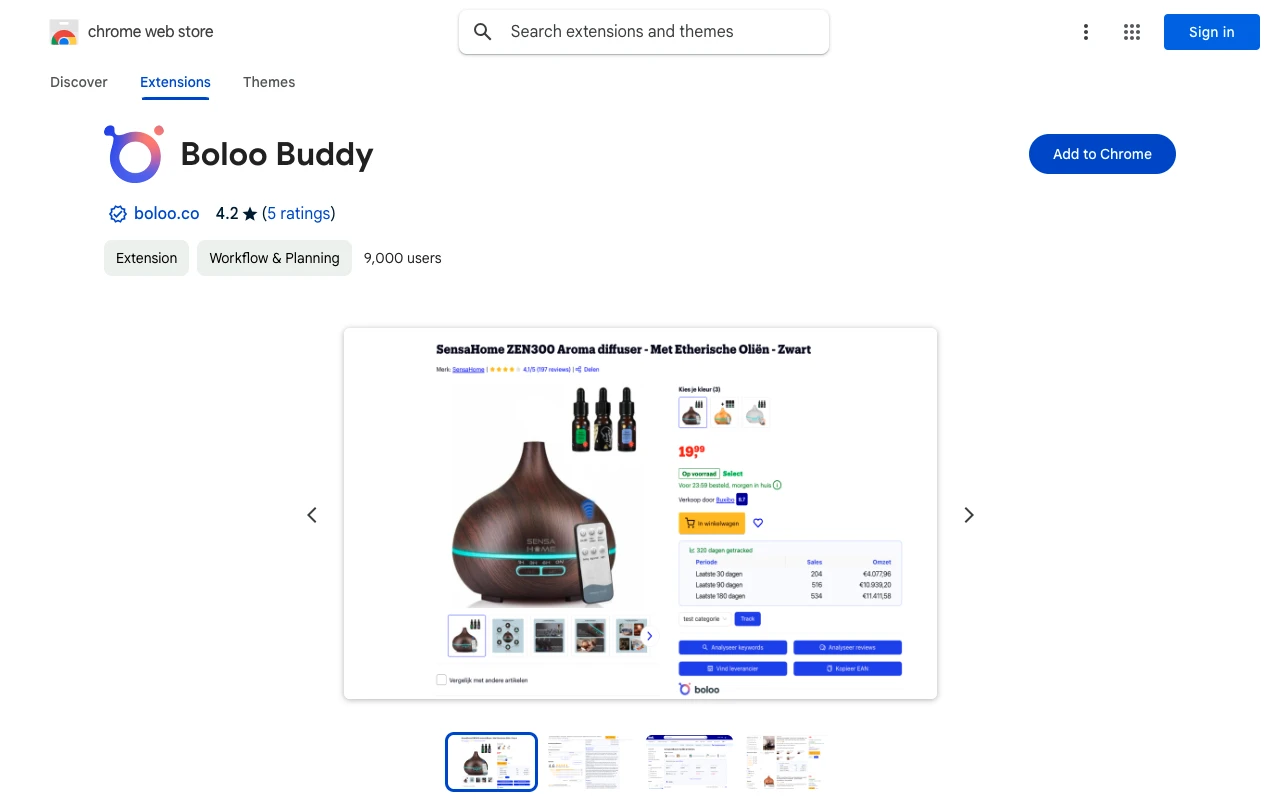Open the three-dot more options menu

[x=1086, y=32]
